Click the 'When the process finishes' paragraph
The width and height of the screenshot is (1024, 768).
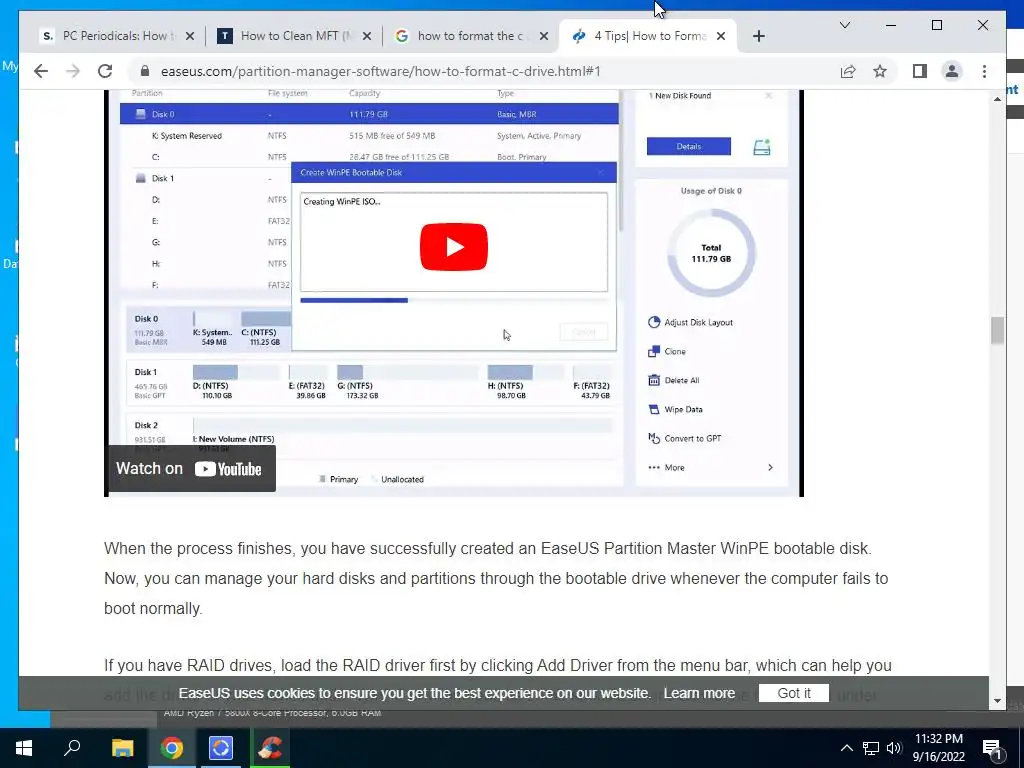[496, 578]
